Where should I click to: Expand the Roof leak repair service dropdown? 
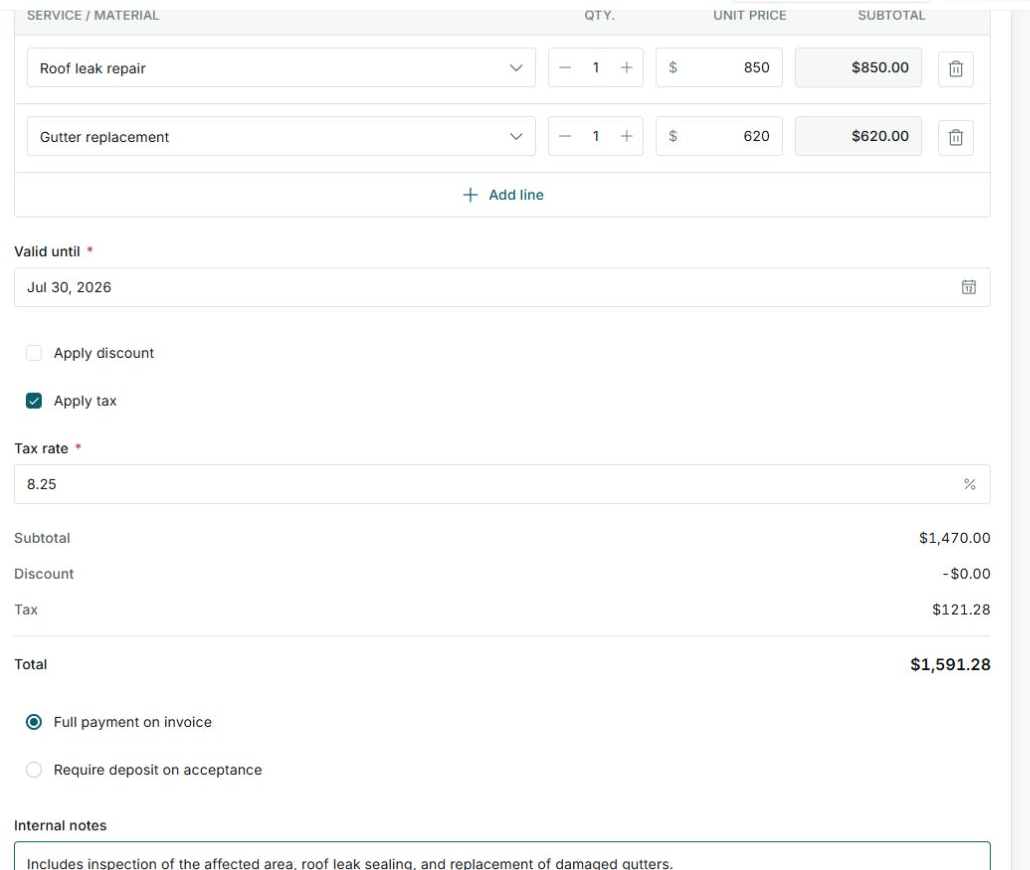(281, 68)
